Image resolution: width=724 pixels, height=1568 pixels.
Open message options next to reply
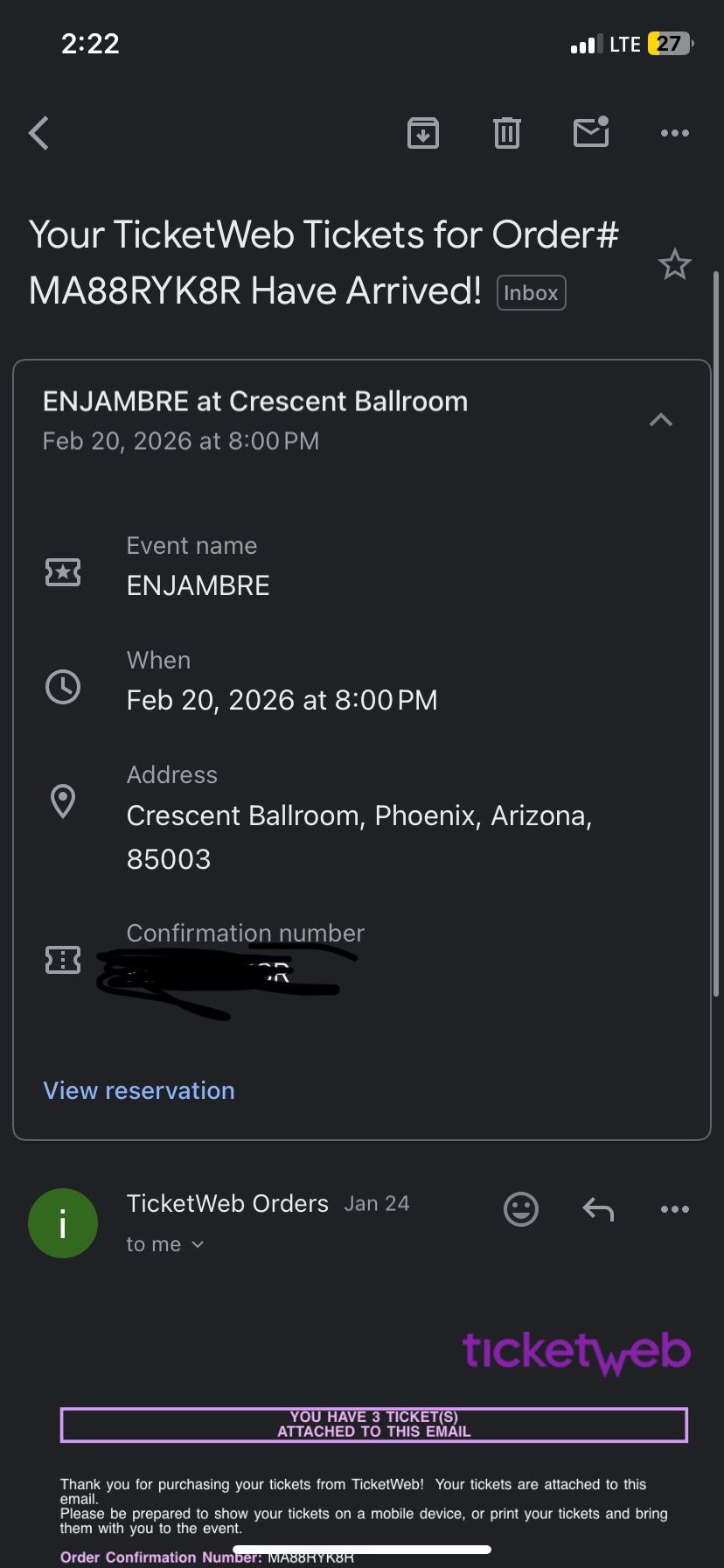[x=674, y=1209]
